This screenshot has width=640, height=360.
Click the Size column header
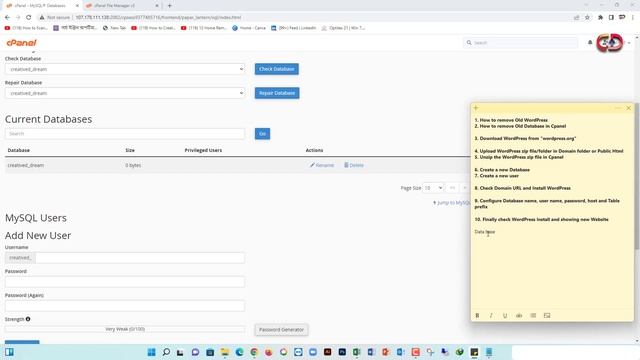(130, 150)
